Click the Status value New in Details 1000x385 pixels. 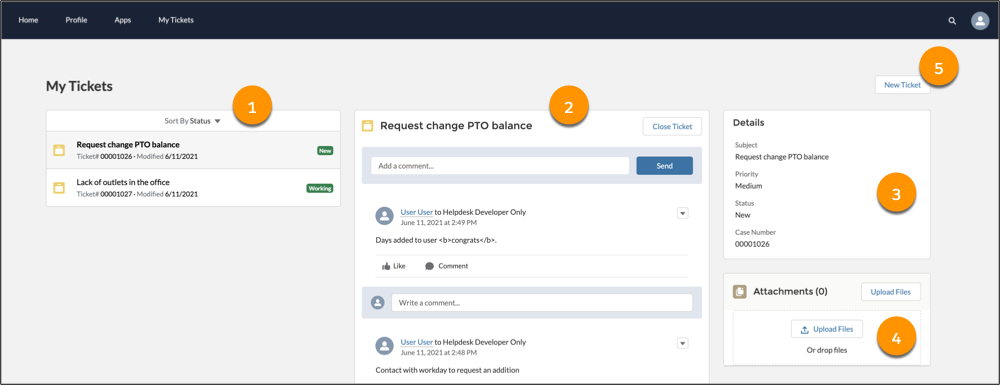click(743, 215)
